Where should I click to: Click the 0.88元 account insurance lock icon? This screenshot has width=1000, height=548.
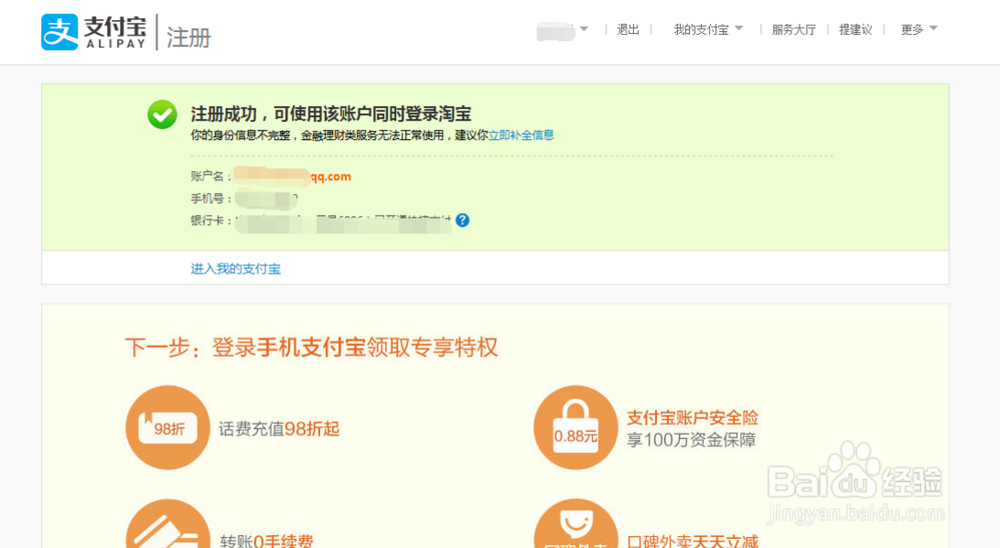575,427
